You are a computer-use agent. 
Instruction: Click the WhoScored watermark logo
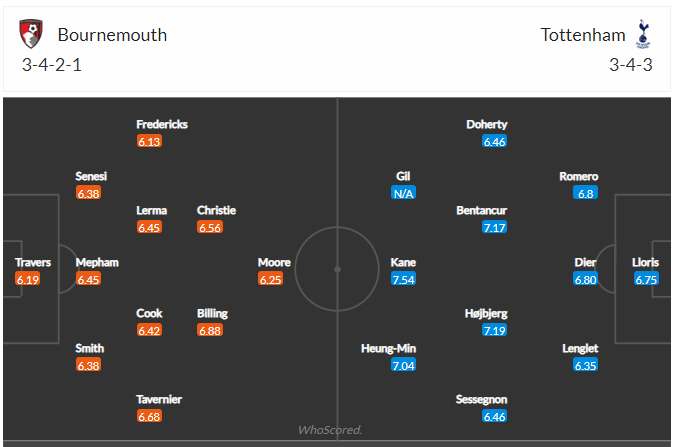pyautogui.click(x=330, y=430)
